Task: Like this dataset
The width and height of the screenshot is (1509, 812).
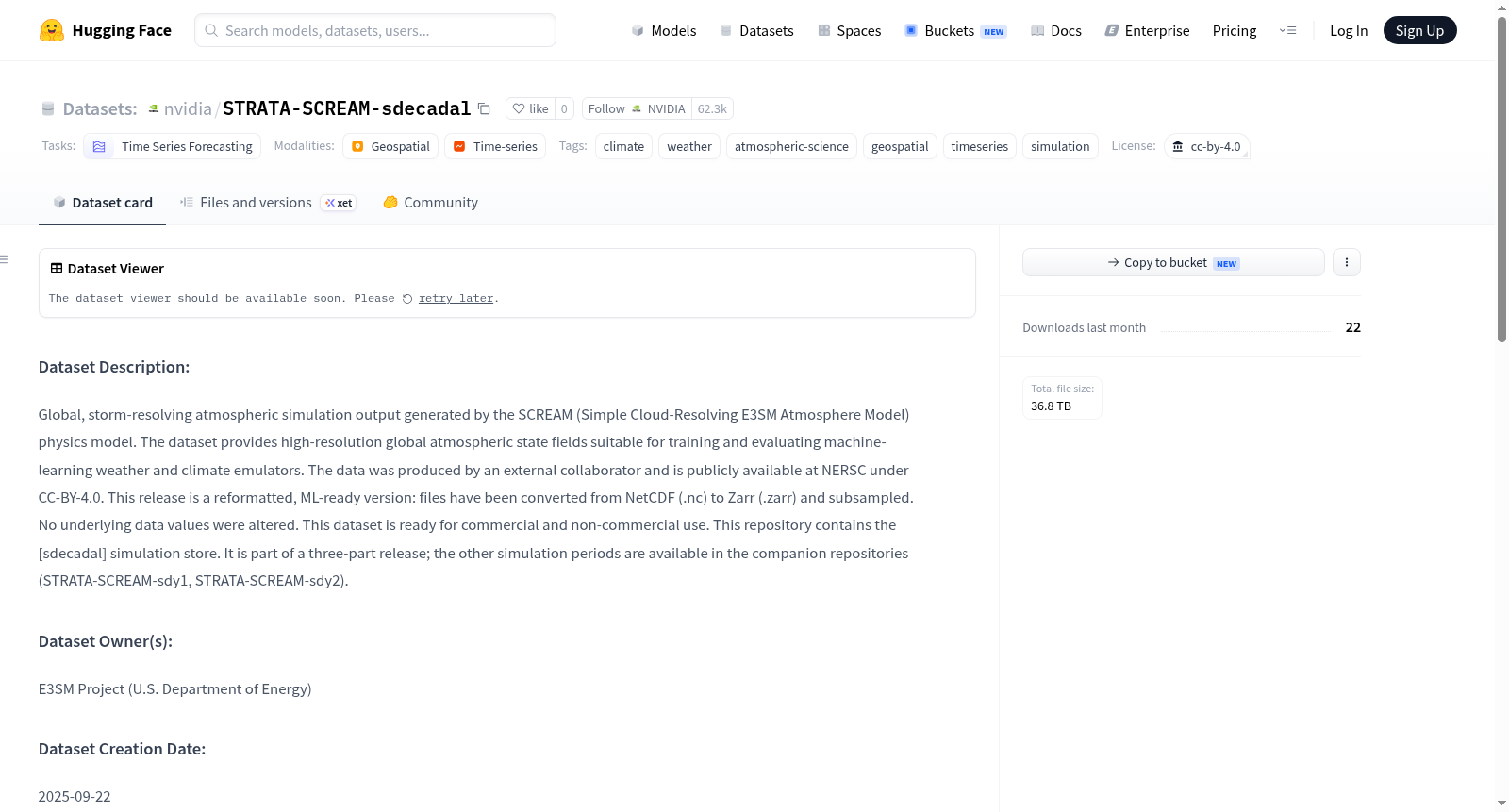Action: [531, 108]
